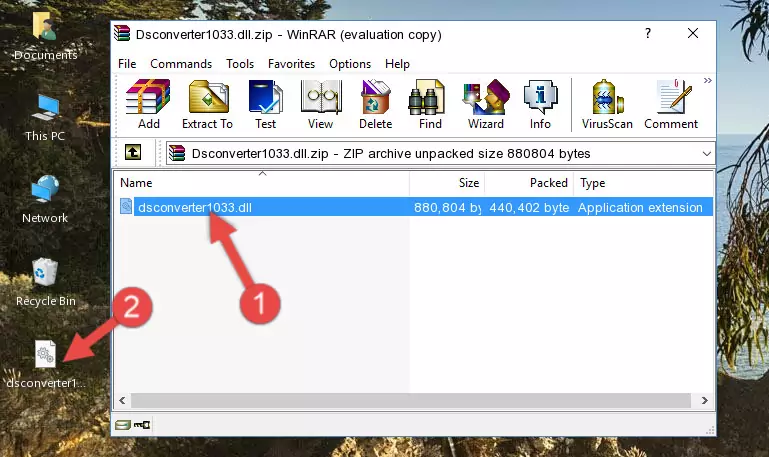Run the Test archive tool
769x457 pixels.
[x=265, y=104]
